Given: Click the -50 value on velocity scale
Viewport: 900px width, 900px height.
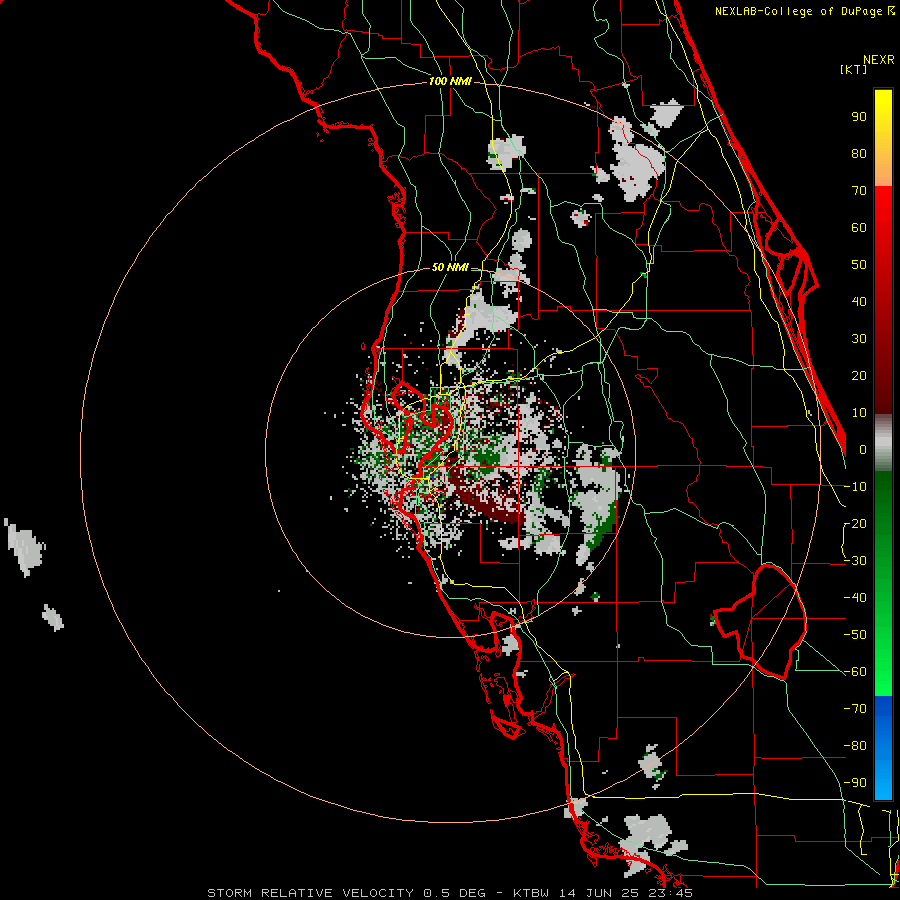Looking at the screenshot, I should tap(855, 635).
